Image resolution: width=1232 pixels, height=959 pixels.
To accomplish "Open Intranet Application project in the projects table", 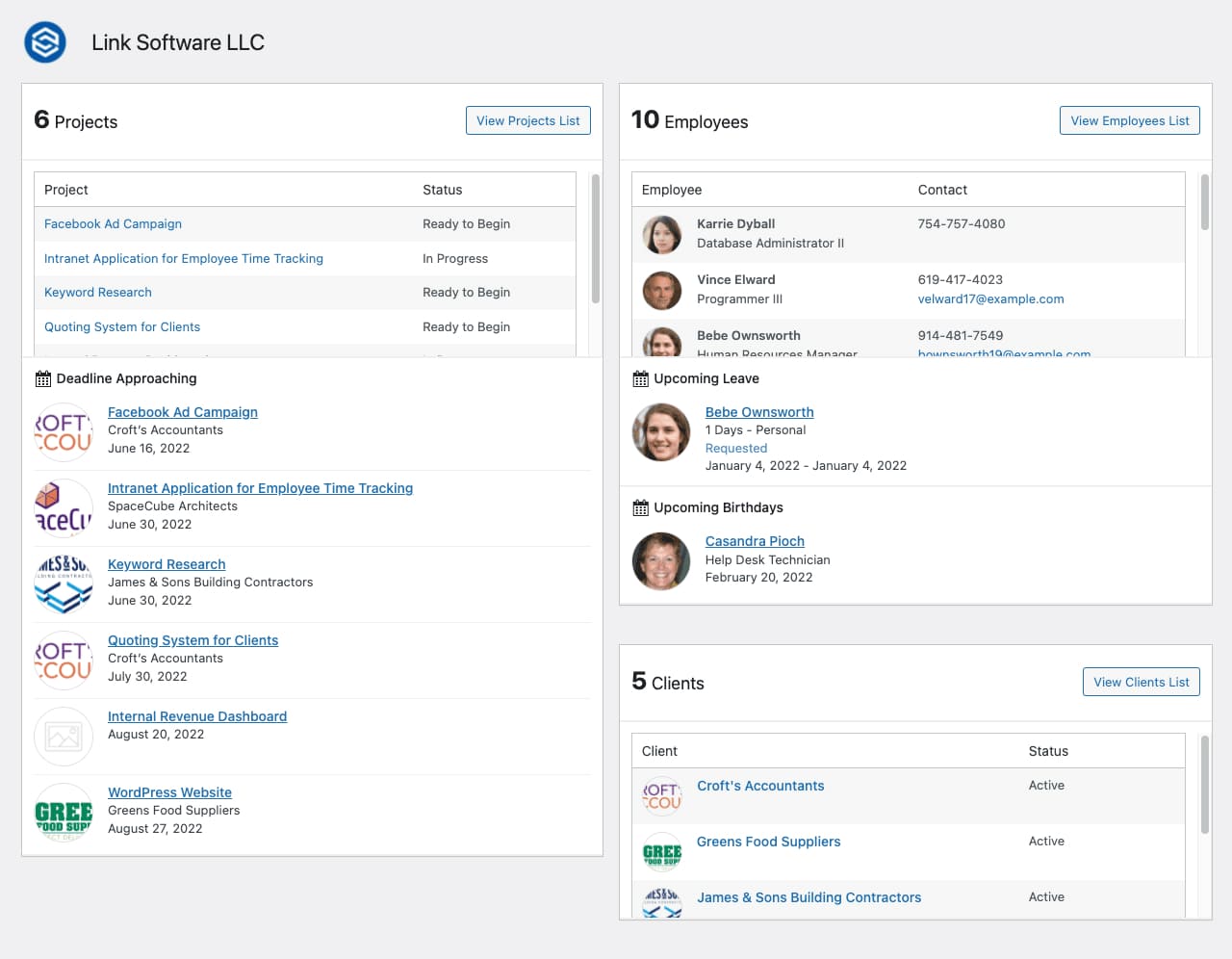I will (184, 259).
